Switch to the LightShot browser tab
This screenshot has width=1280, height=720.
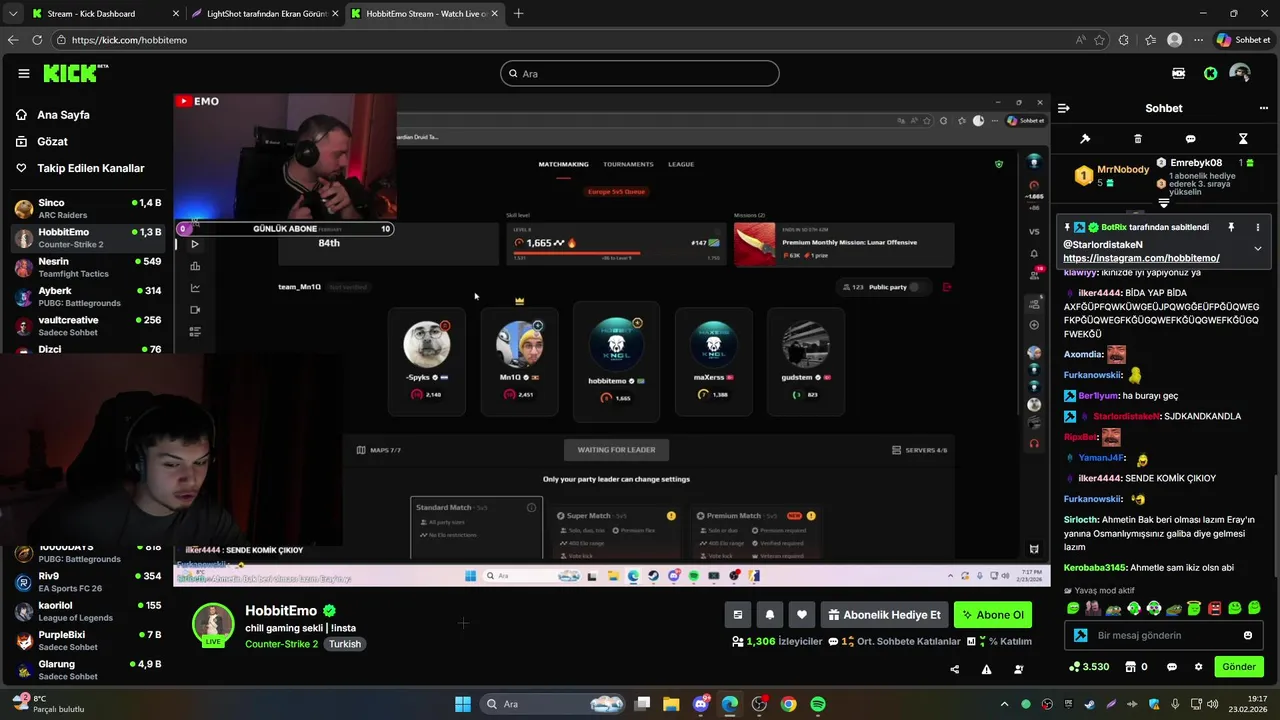265,14
